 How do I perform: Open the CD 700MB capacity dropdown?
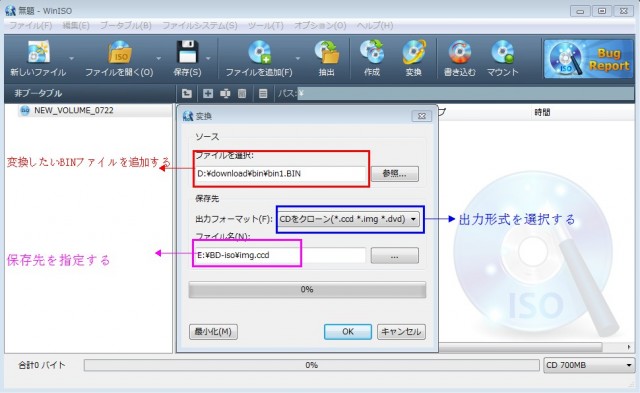(589, 365)
